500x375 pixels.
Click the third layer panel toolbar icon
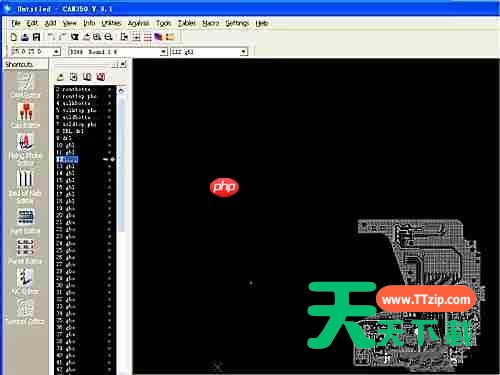(x=87, y=77)
